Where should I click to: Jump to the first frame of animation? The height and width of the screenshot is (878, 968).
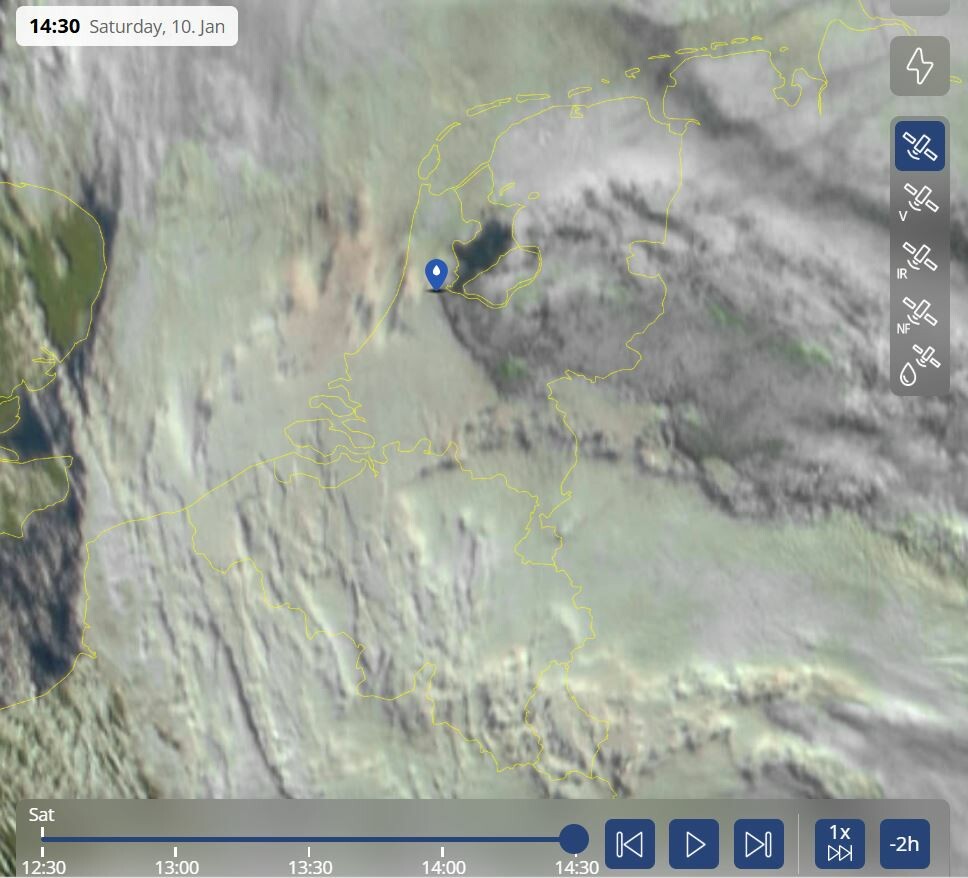point(630,844)
